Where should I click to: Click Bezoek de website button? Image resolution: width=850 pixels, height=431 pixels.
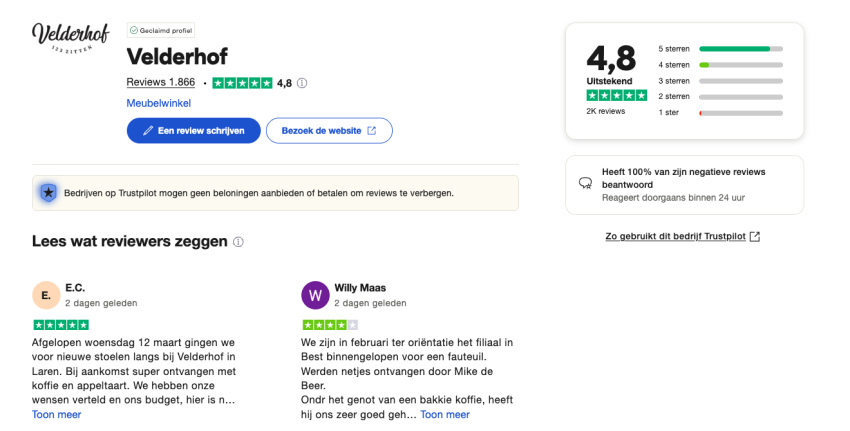329,130
